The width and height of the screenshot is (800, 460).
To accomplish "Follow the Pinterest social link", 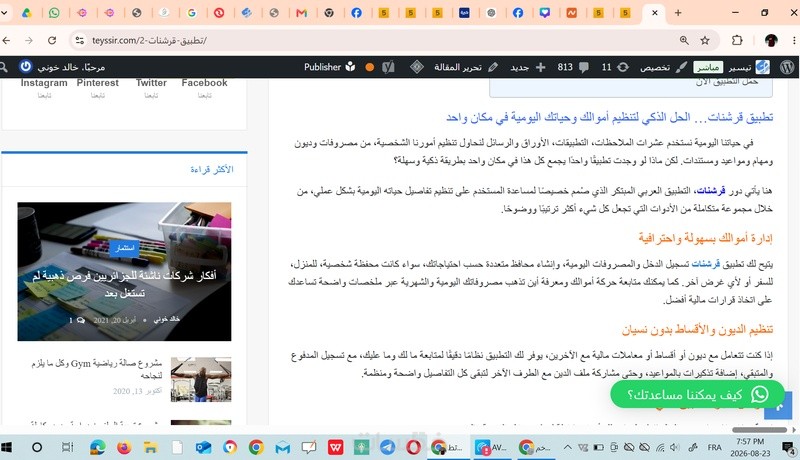I will tap(97, 87).
